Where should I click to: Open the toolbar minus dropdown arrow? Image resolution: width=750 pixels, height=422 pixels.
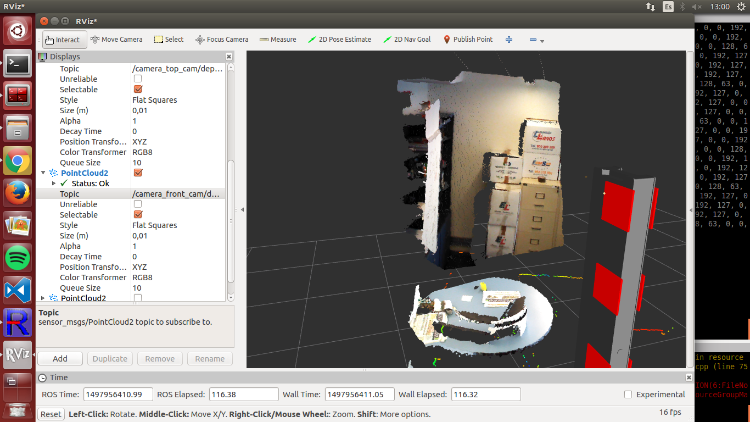tap(541, 40)
